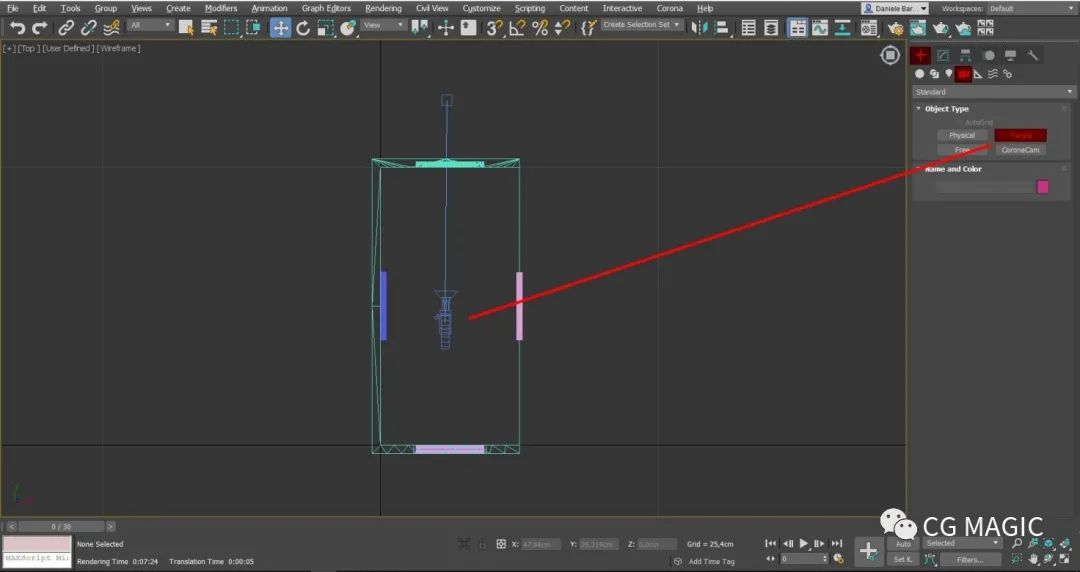This screenshot has height=572, width=1080.
Task: Open the Utilities wrench panel icon
Action: tap(1033, 56)
